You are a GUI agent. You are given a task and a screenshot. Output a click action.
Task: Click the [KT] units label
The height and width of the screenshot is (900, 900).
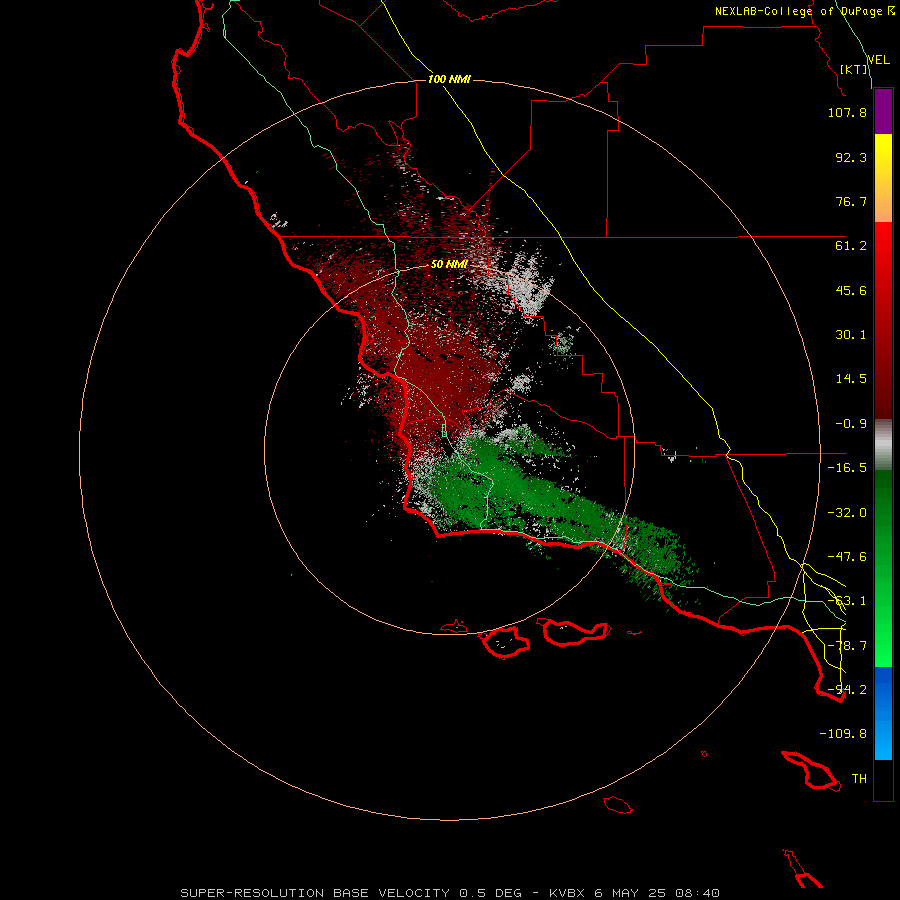click(854, 69)
